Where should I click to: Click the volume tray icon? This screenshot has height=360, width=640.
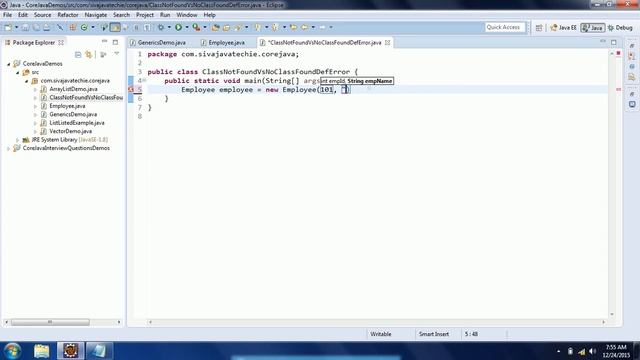593,351
